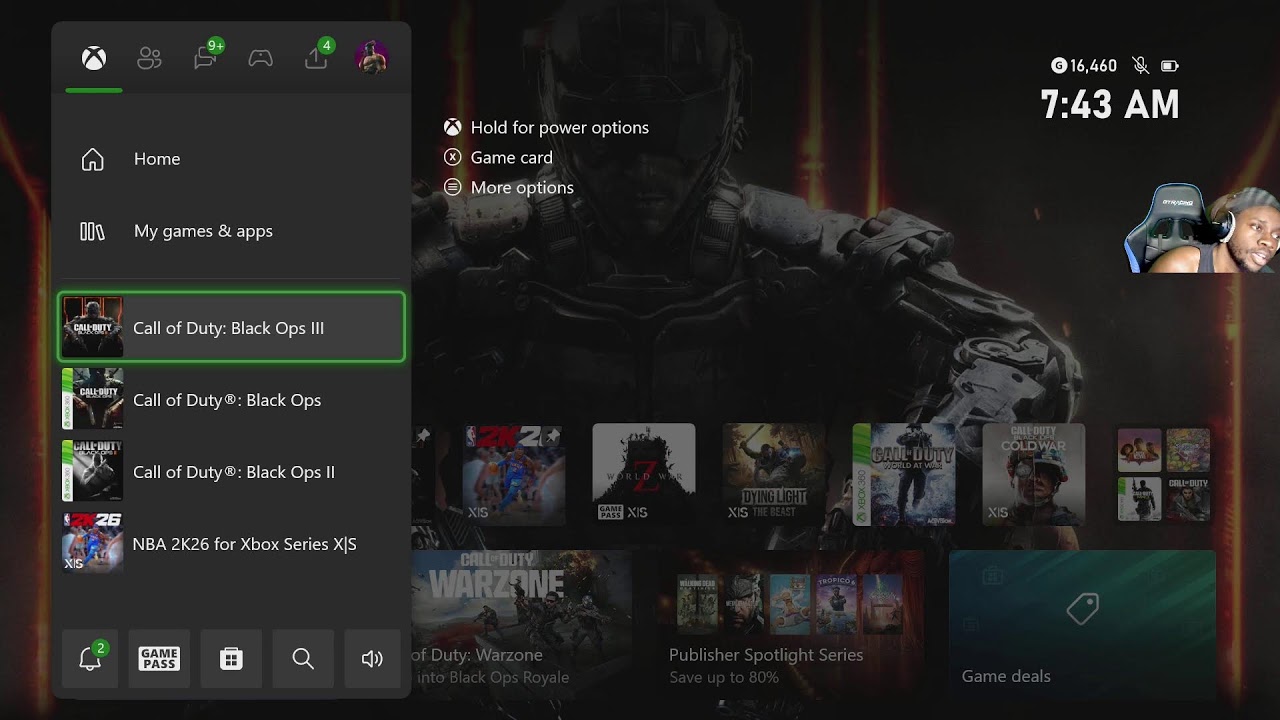Open the World War Z tile

pyautogui.click(x=644, y=475)
